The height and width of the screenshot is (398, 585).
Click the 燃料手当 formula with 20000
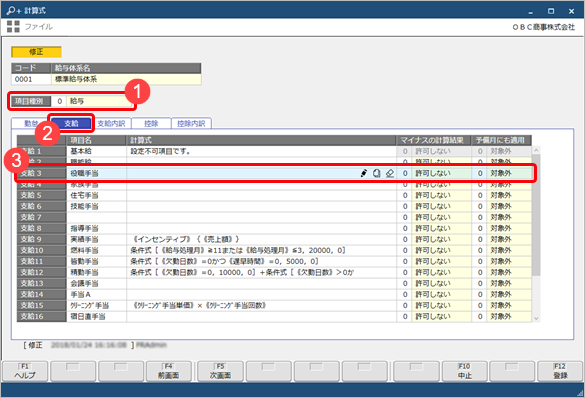(x=261, y=250)
